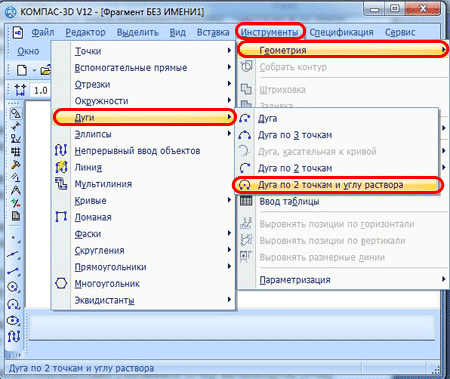
Task: Expand the Отрезки submenu
Action: point(144,84)
